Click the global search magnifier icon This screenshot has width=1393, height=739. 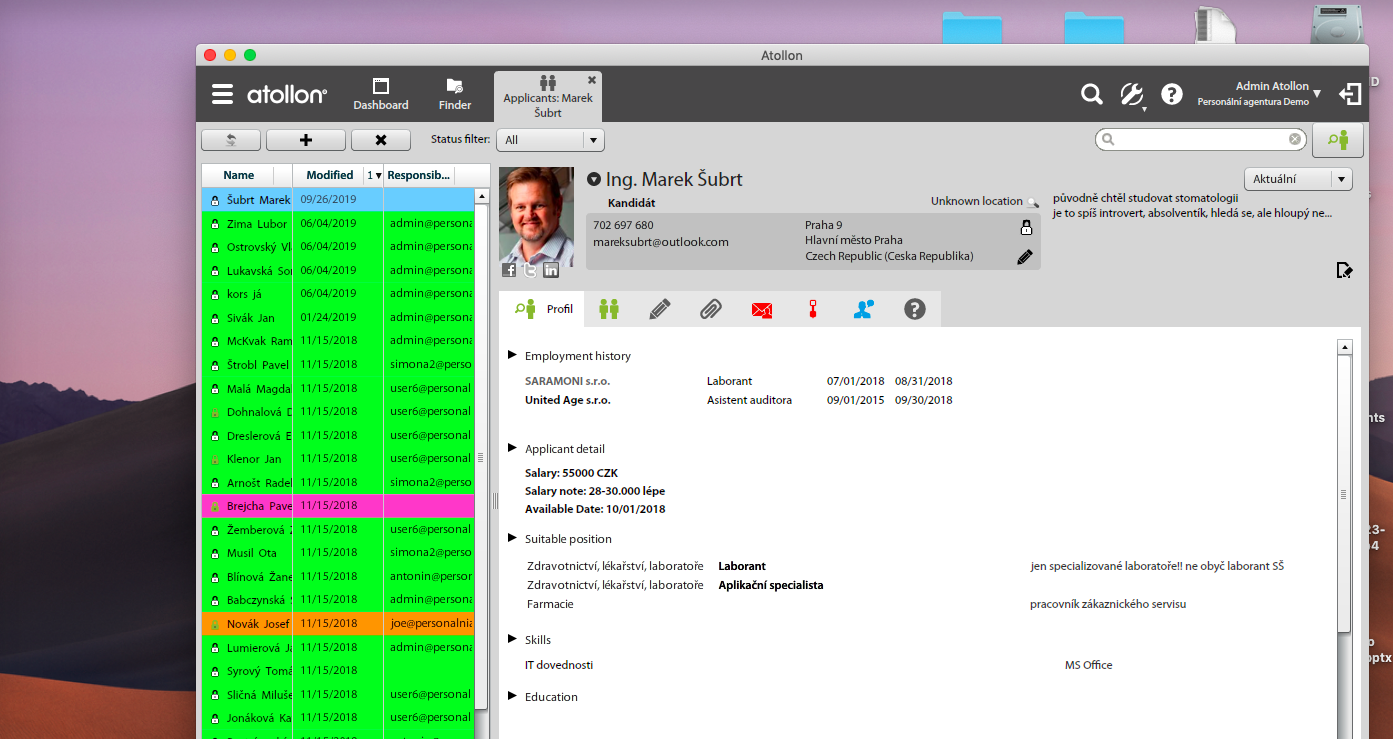[x=1091, y=95]
